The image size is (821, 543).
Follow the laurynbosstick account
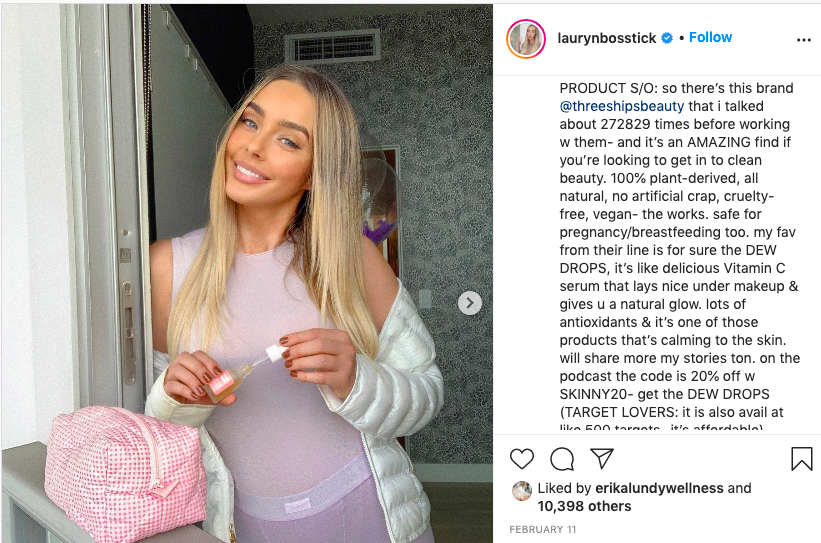[x=710, y=37]
